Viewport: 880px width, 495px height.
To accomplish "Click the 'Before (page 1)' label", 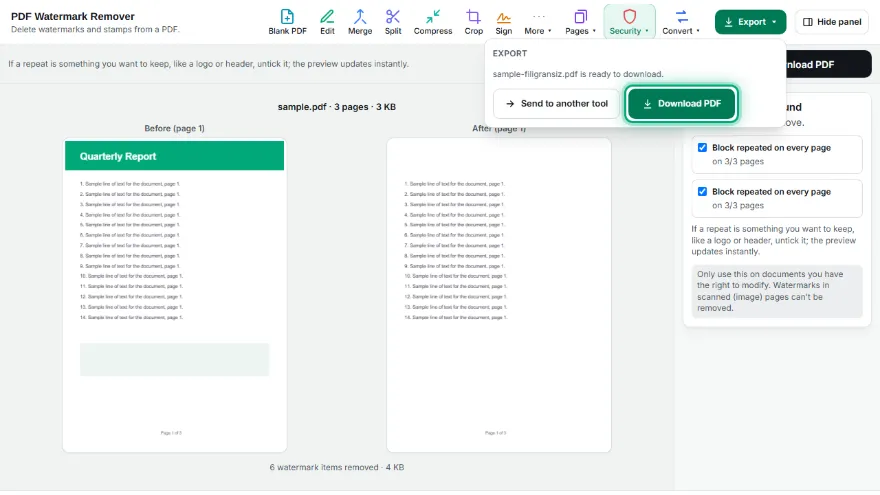I will pos(175,128).
